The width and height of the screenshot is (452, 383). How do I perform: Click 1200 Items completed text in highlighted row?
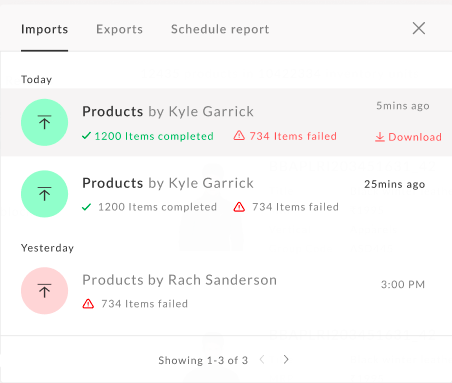coord(154,136)
